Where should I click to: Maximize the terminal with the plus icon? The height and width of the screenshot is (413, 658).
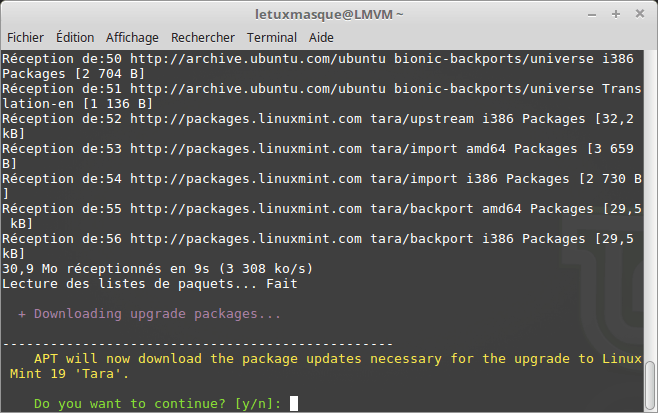click(619, 13)
